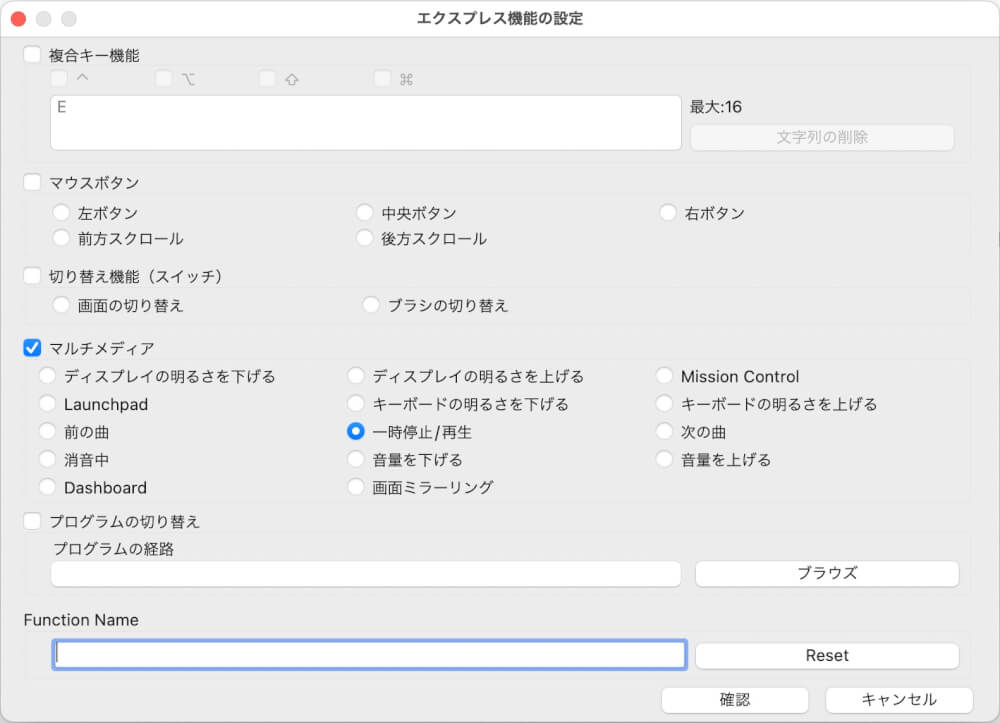The height and width of the screenshot is (723, 1000).
Task: Select ディスプレイの明るさを上げる option
Action: [x=356, y=376]
